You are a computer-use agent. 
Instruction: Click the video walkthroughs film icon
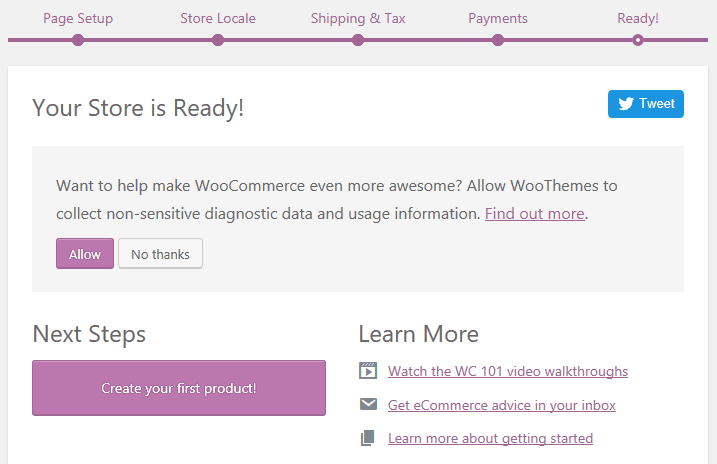tap(368, 371)
